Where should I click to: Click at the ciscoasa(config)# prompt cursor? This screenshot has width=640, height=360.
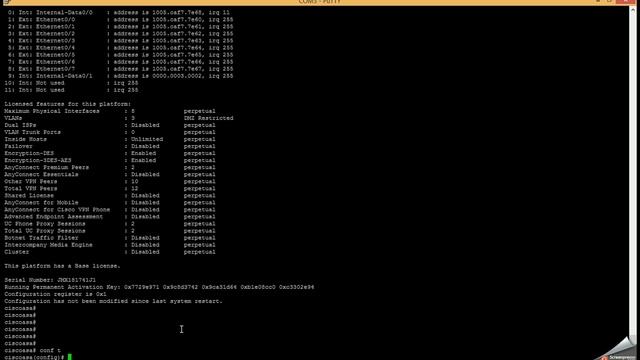pyautogui.click(x=70, y=357)
